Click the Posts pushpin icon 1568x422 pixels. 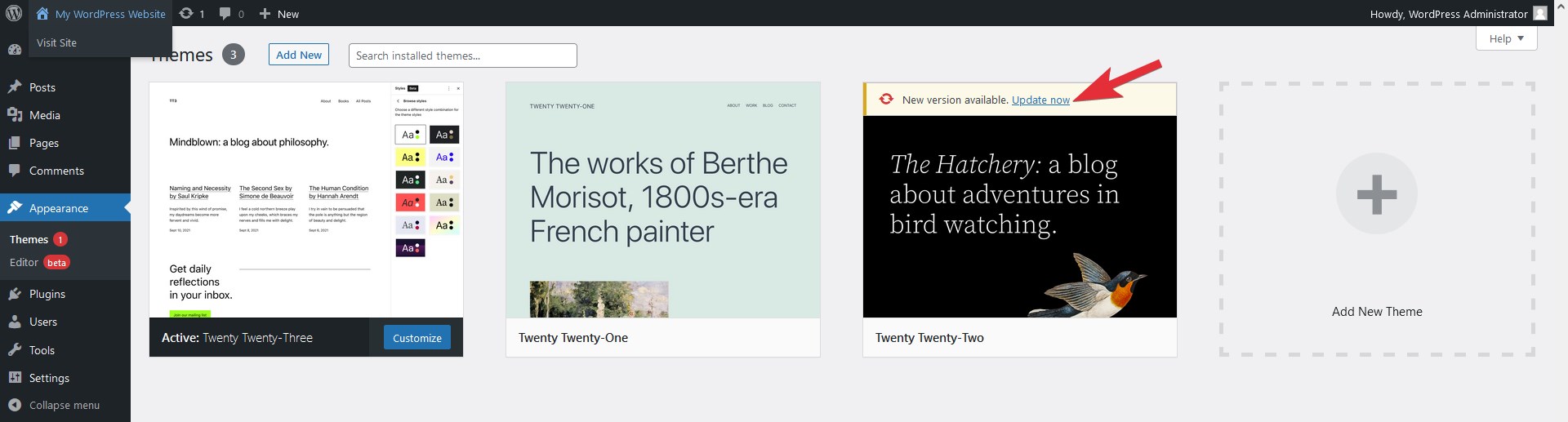[15, 87]
